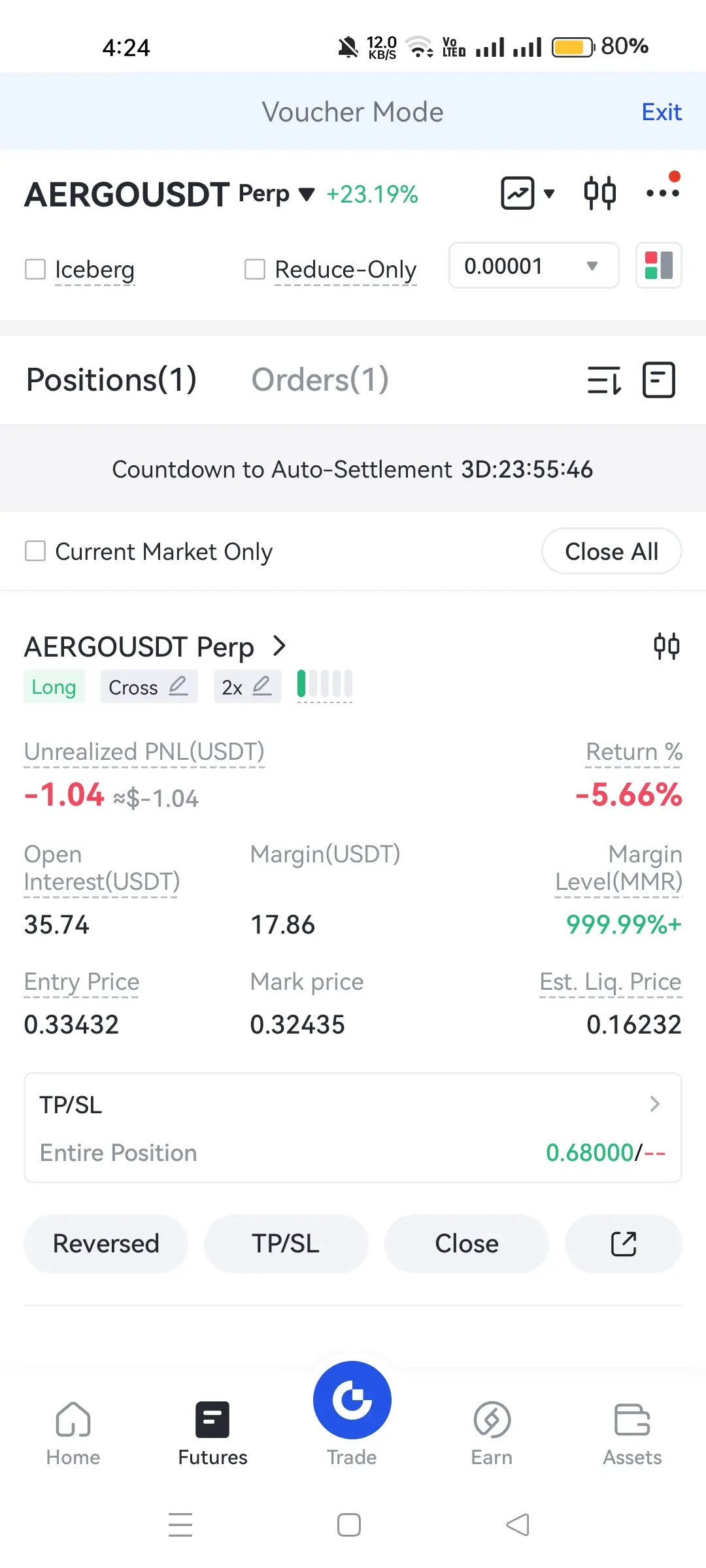Image resolution: width=706 pixels, height=1568 pixels.
Task: Open the order history document icon
Action: [x=658, y=380]
